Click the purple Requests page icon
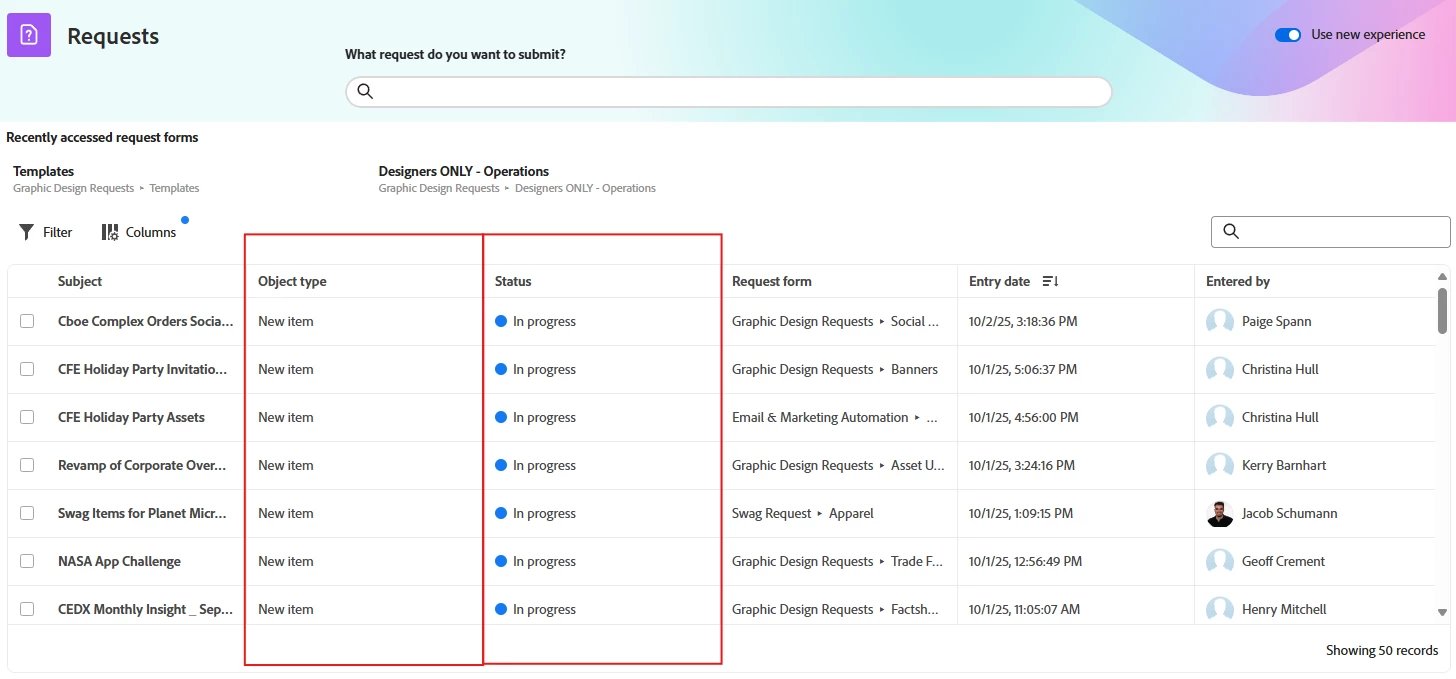The width and height of the screenshot is (1456, 679). coord(29,35)
